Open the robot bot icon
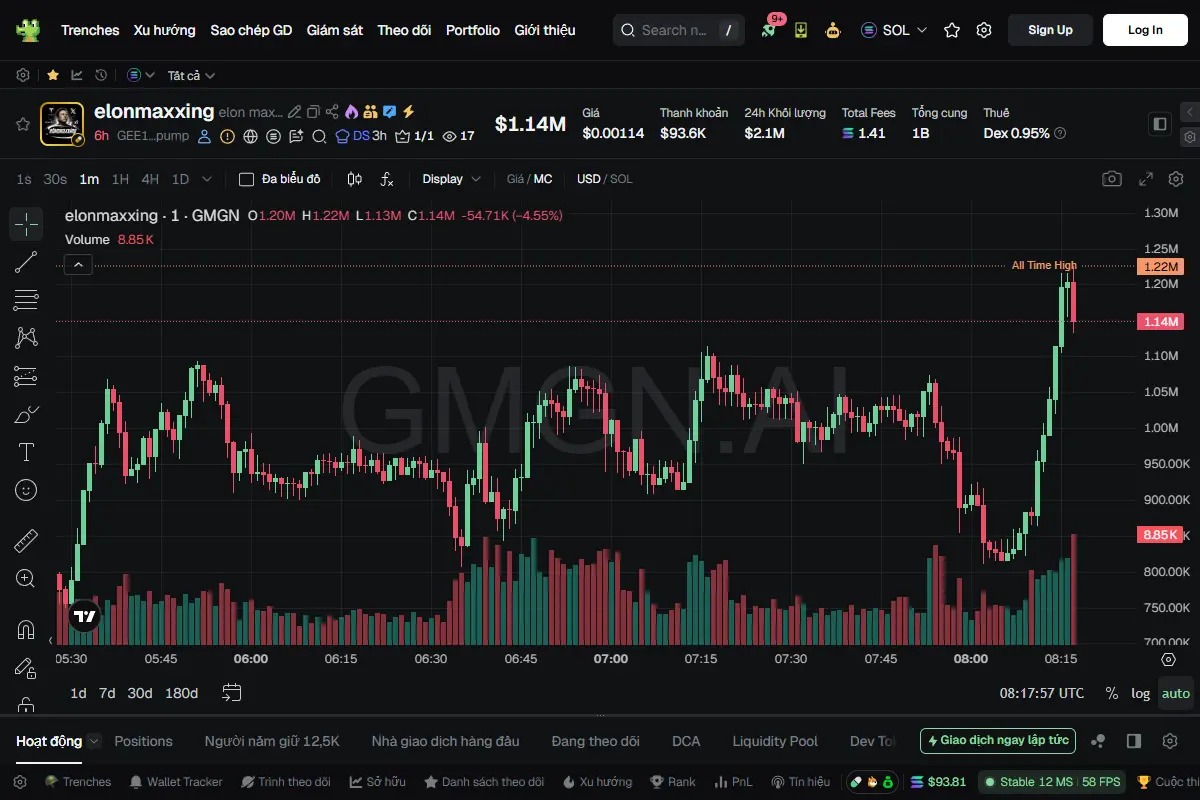Viewport: 1200px width, 800px height. [833, 30]
